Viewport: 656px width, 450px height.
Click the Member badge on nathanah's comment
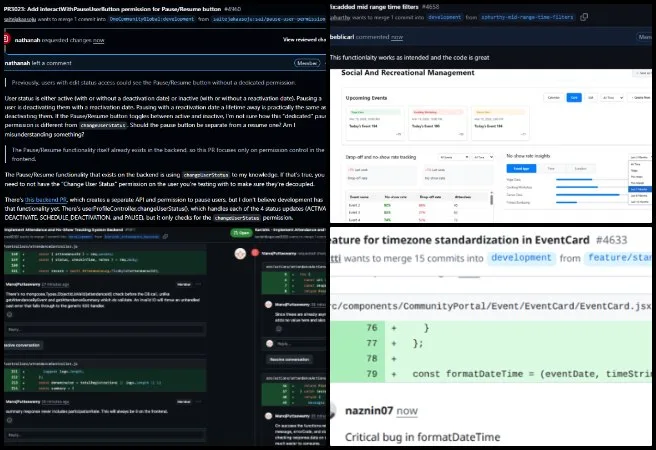307,63
